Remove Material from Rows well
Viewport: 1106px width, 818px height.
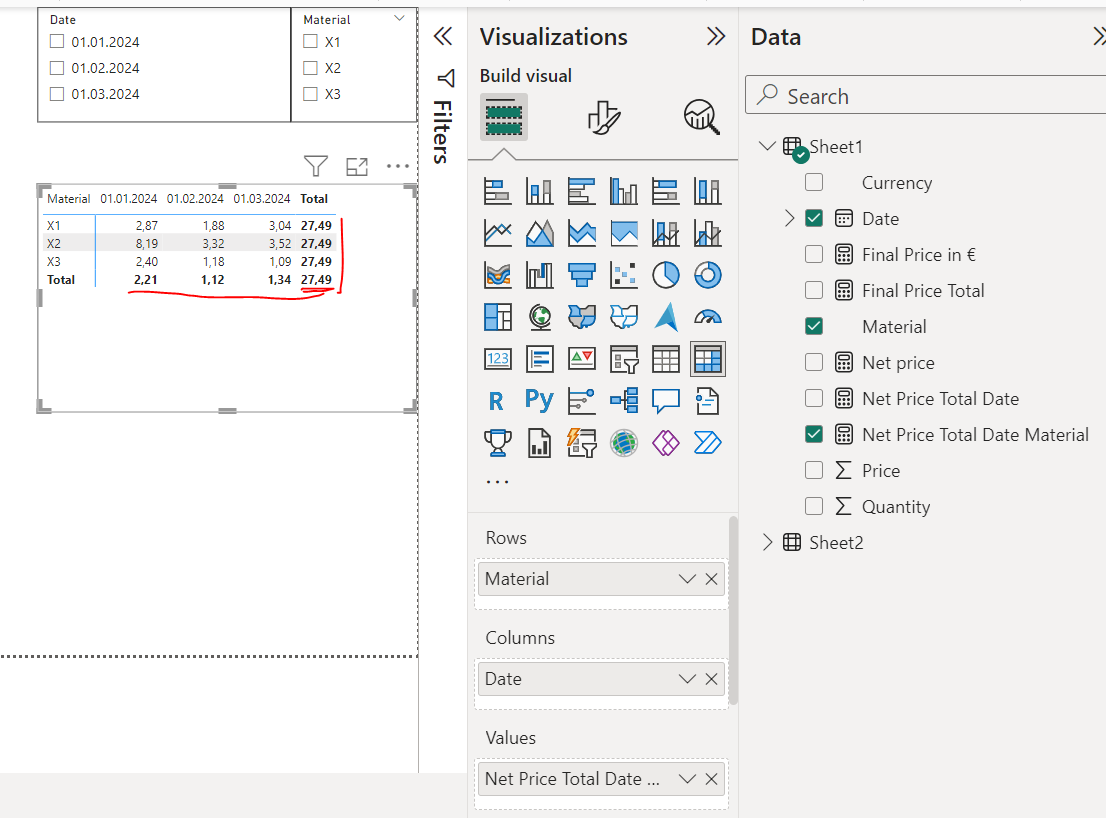pos(712,579)
